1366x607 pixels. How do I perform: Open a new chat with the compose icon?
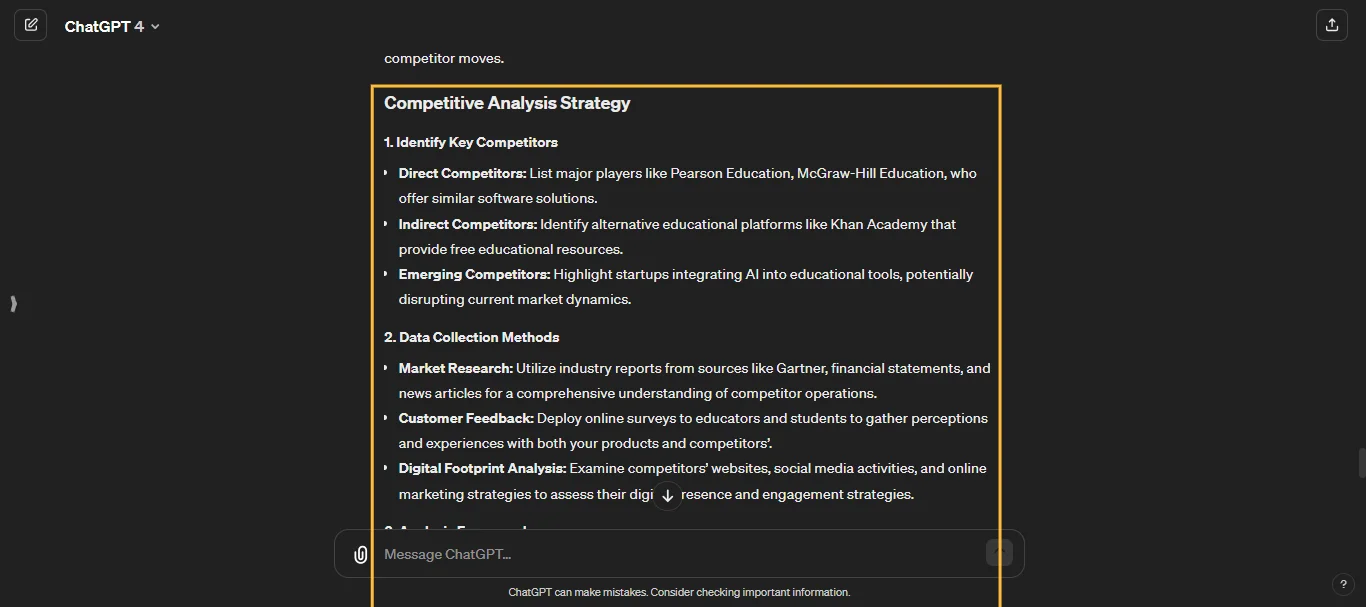pos(30,24)
